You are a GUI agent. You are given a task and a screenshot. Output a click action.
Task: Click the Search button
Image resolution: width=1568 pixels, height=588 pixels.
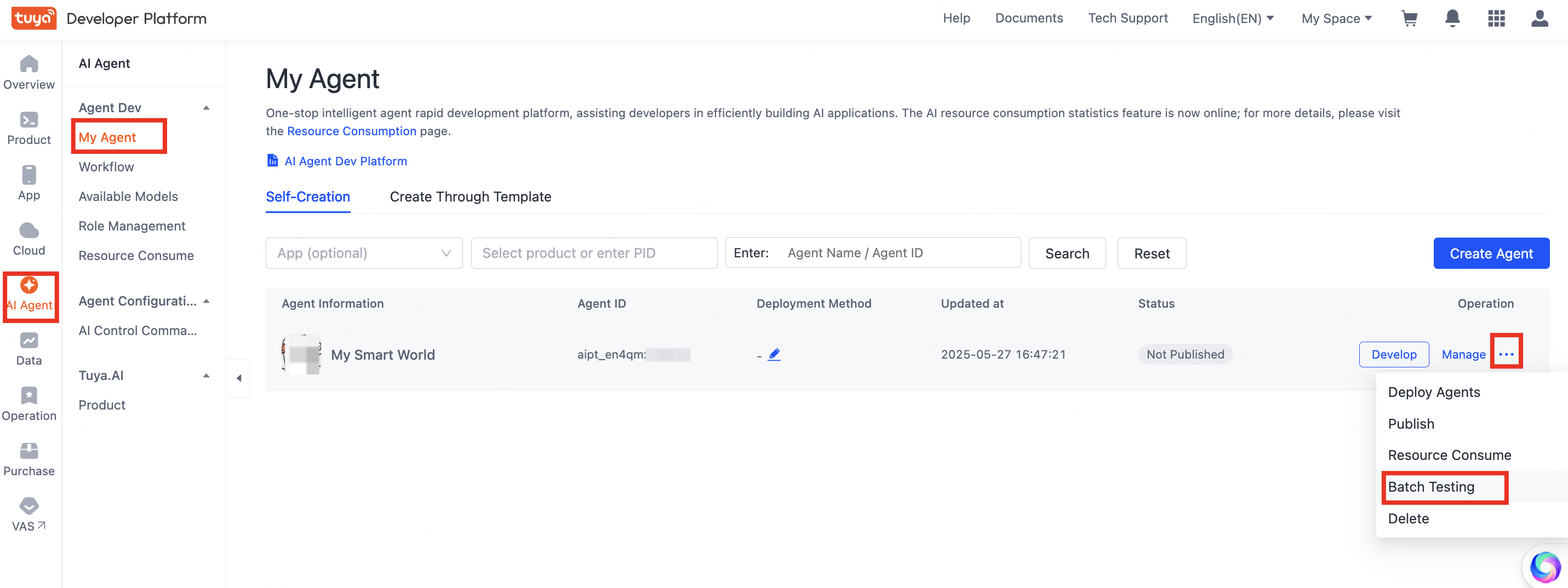pos(1067,253)
